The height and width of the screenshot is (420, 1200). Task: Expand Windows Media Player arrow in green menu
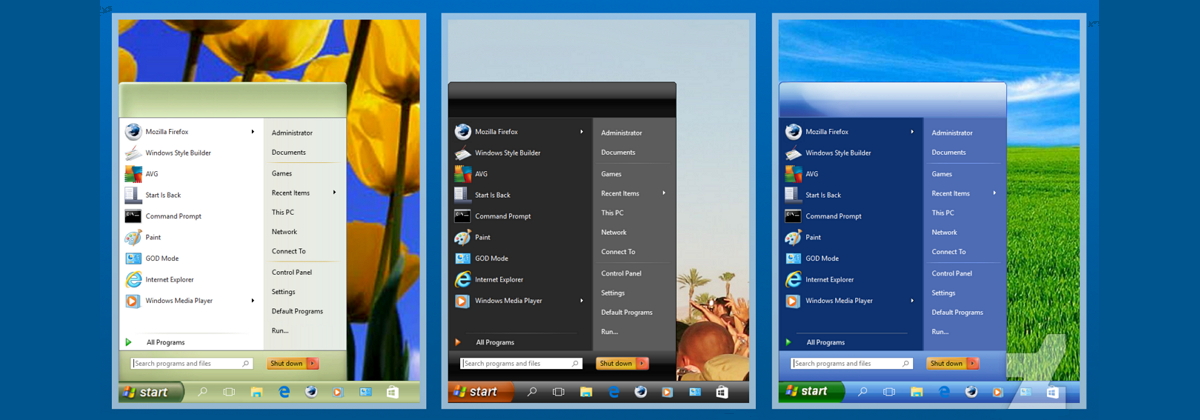pos(252,300)
